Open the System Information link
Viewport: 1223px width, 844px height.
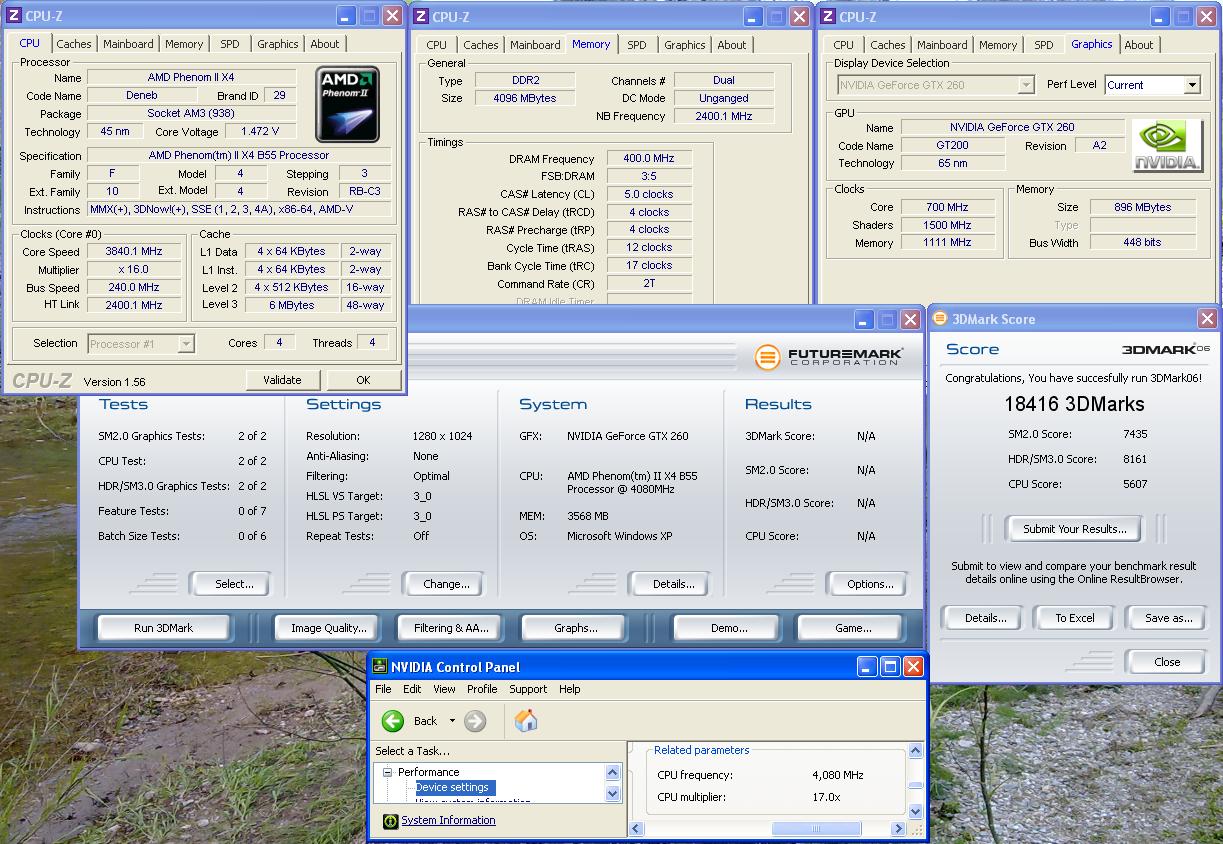(448, 821)
